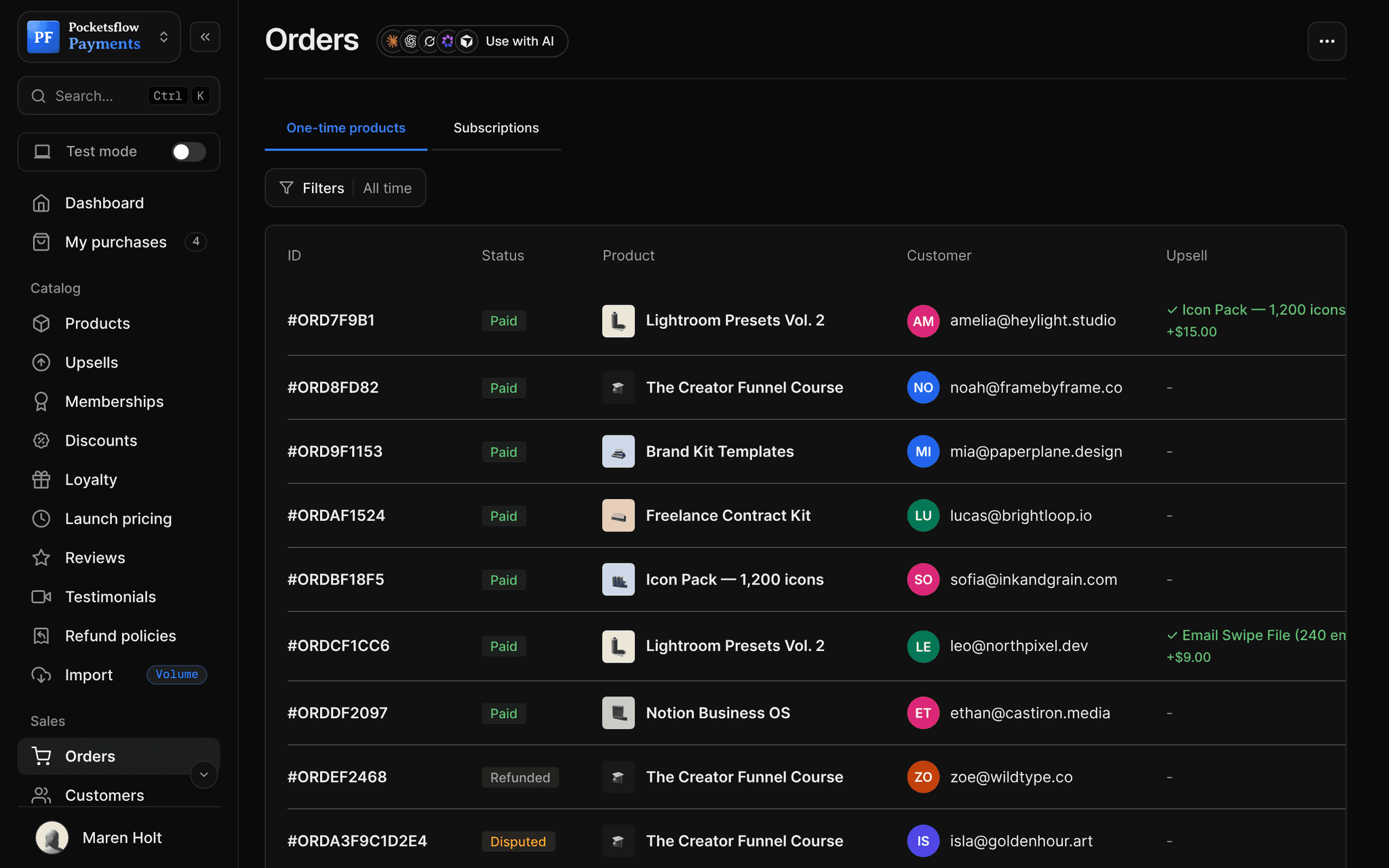Focus the Search input field
This screenshot has width=1389, height=868.
(119, 96)
